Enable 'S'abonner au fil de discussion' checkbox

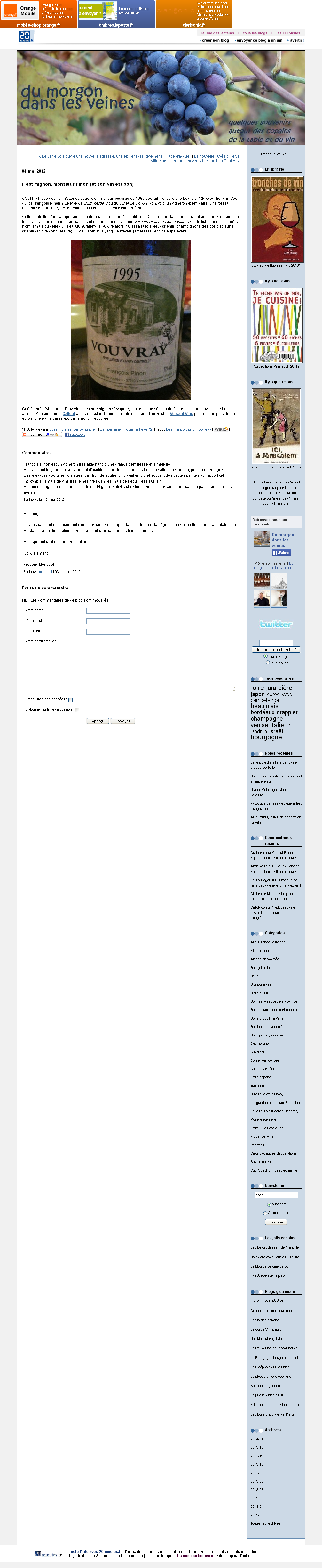(x=77, y=710)
